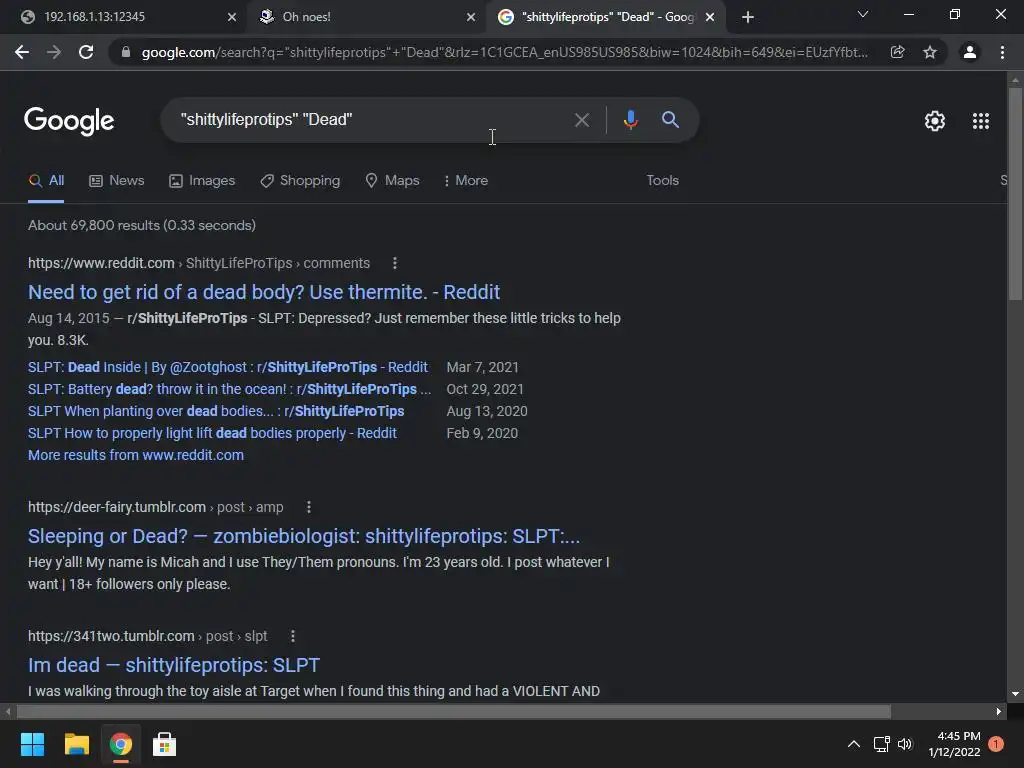Open Google quick settings gear
1024x768 pixels.
(x=935, y=121)
